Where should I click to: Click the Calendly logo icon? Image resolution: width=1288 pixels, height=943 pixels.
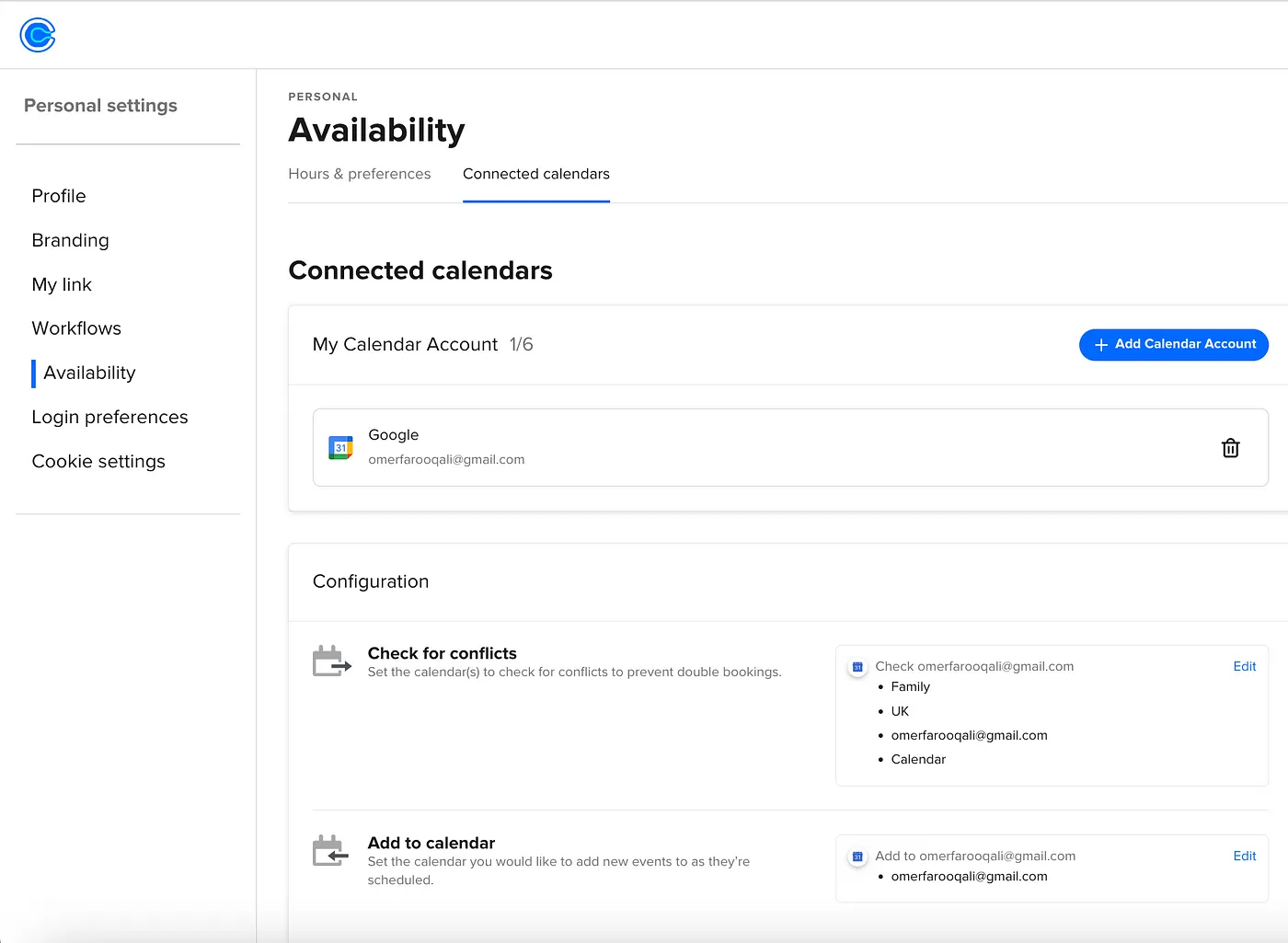pos(38,35)
